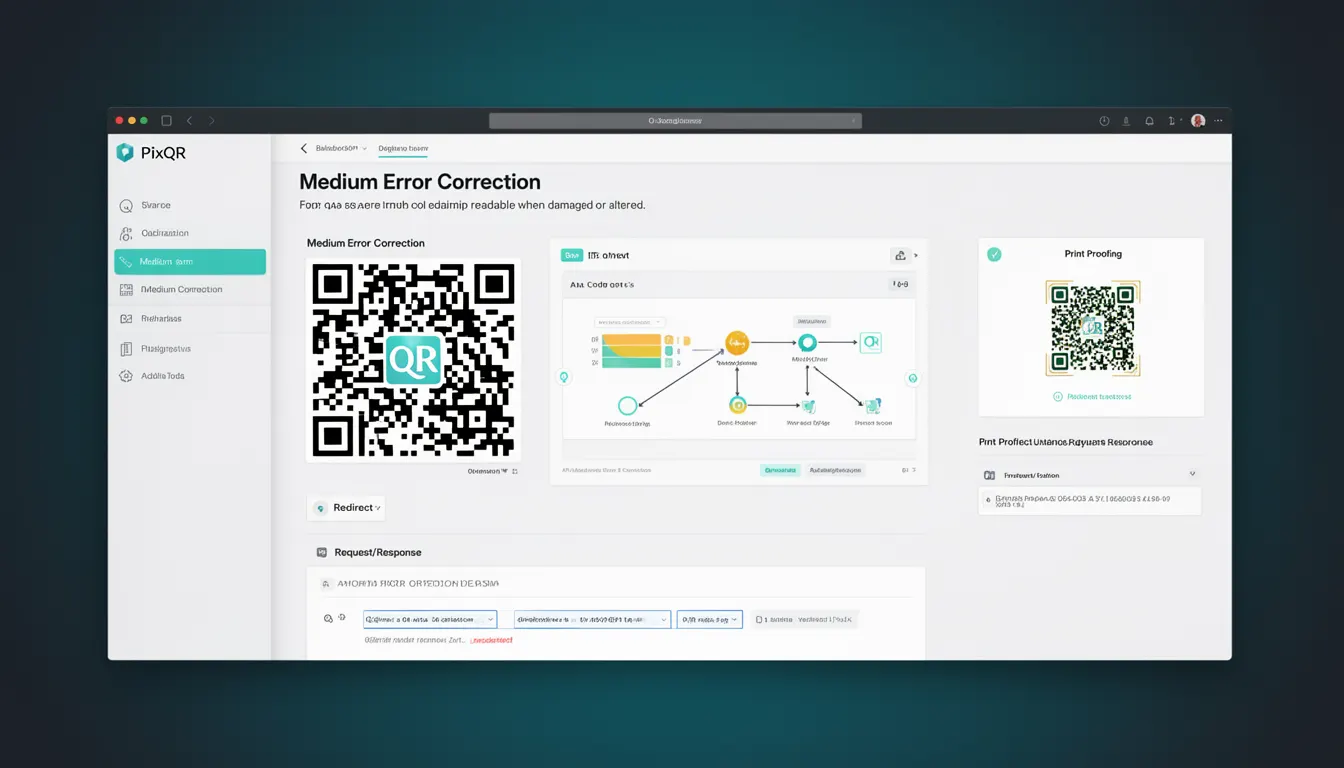1344x768 pixels.
Task: Click the microphone icon in the title bar
Action: (x=1127, y=120)
